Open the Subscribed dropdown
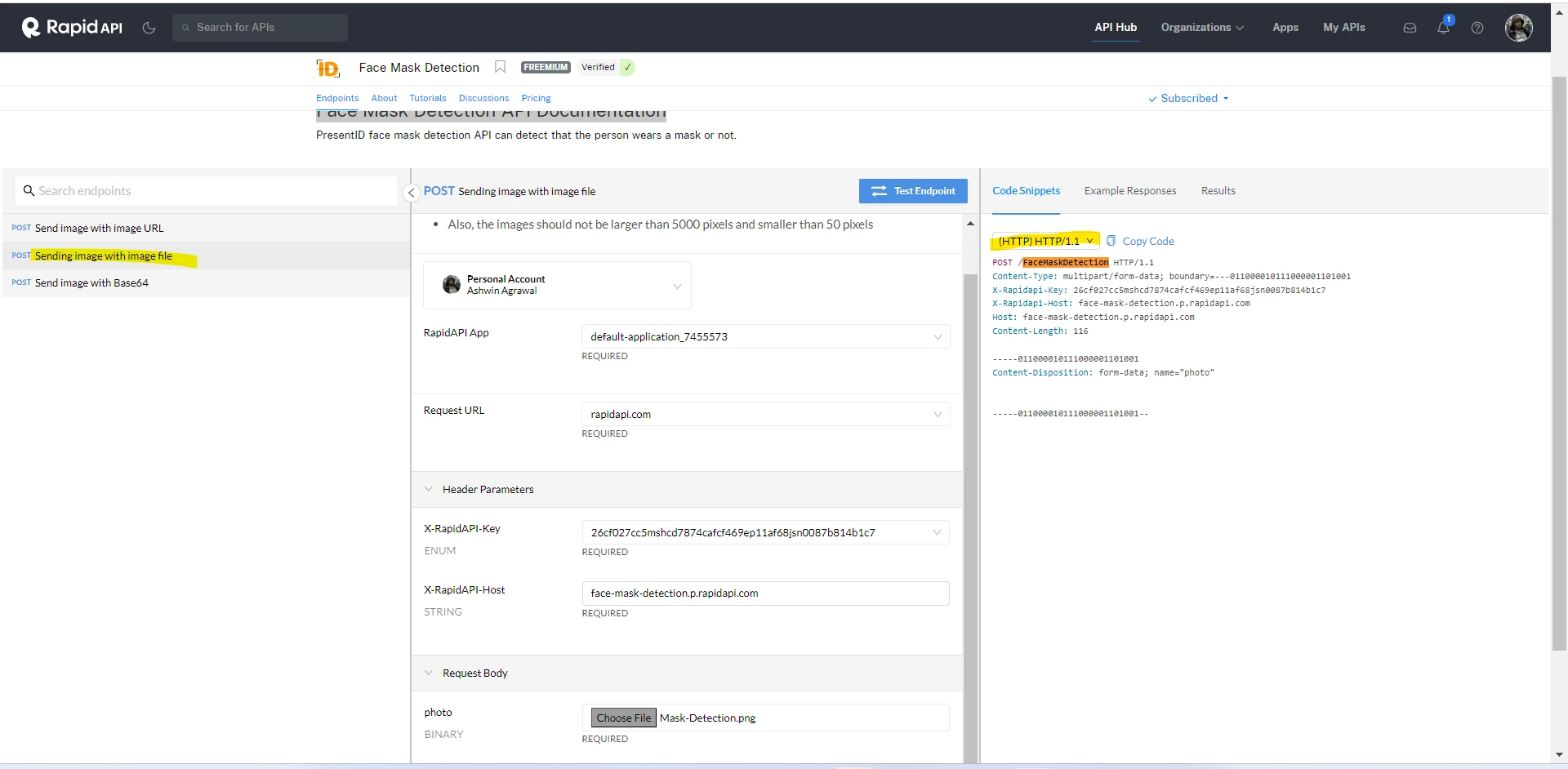1568x769 pixels. pos(1188,98)
